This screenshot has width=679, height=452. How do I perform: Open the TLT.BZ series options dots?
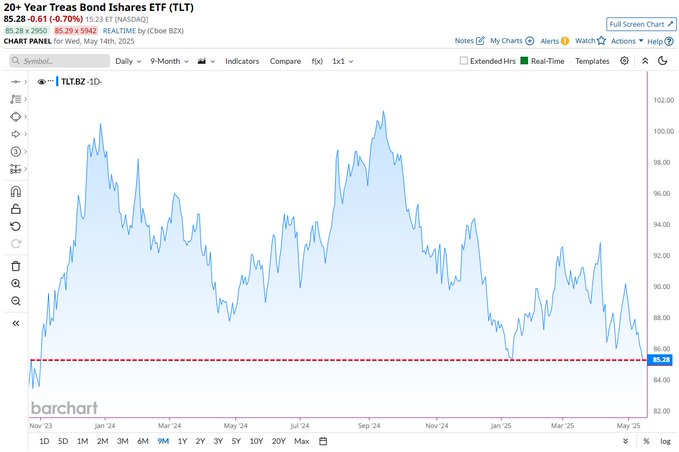pos(51,81)
